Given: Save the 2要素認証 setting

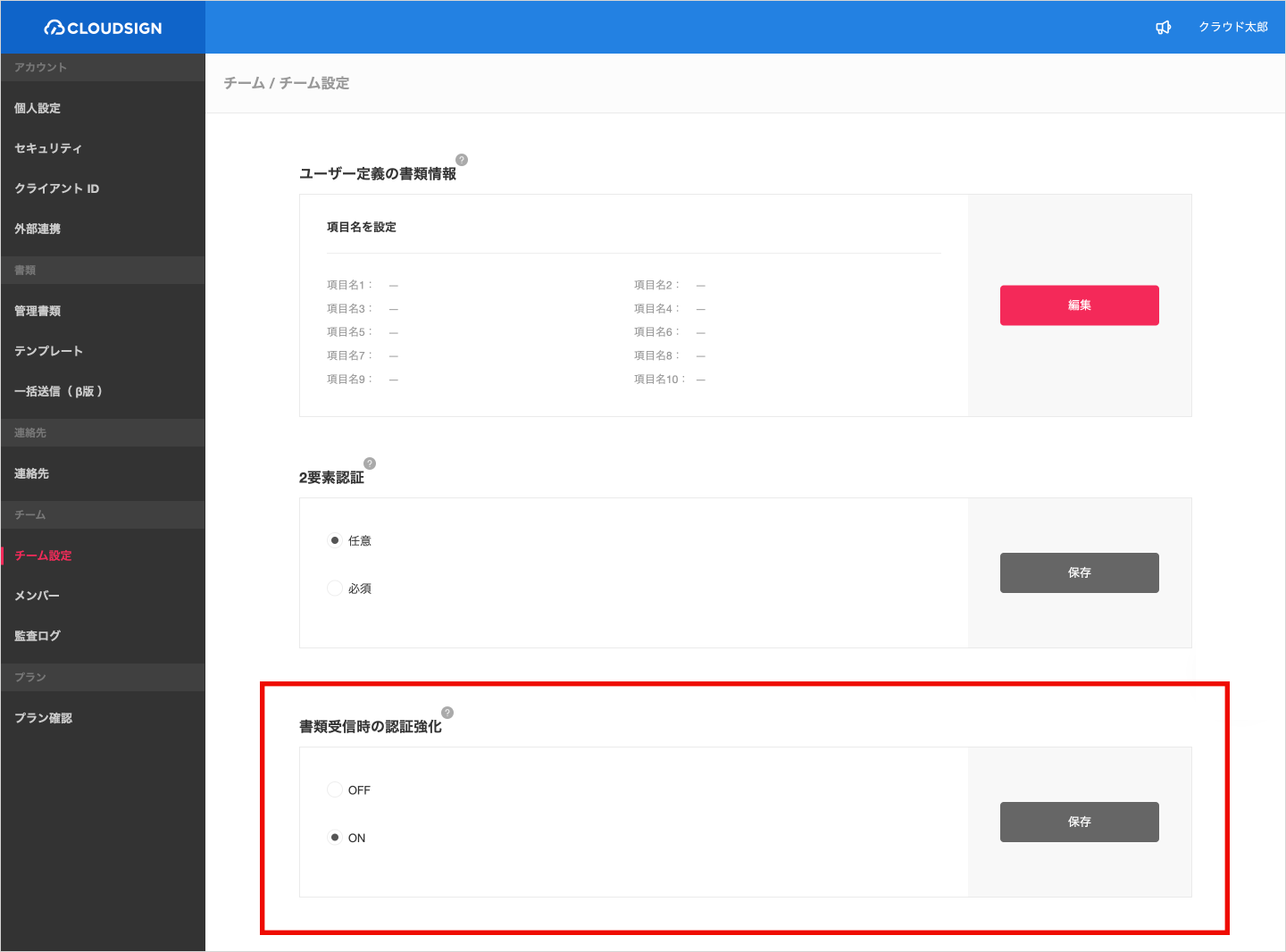Looking at the screenshot, I should (x=1079, y=572).
